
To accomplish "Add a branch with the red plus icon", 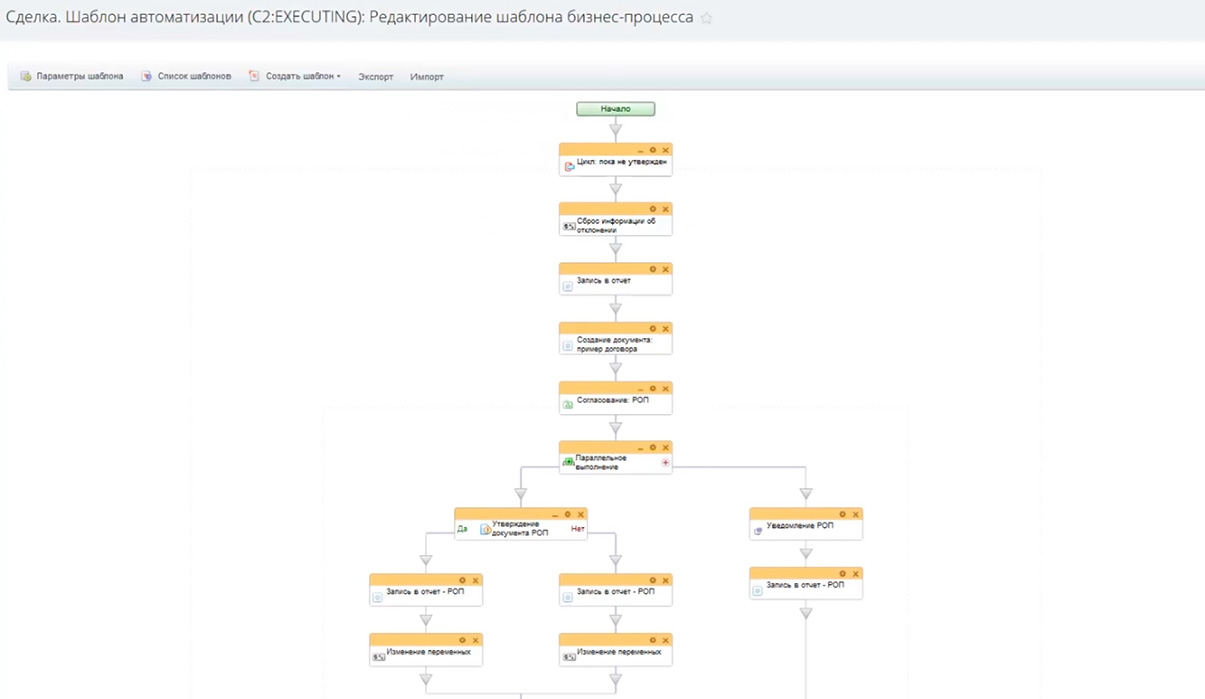I will coord(665,463).
